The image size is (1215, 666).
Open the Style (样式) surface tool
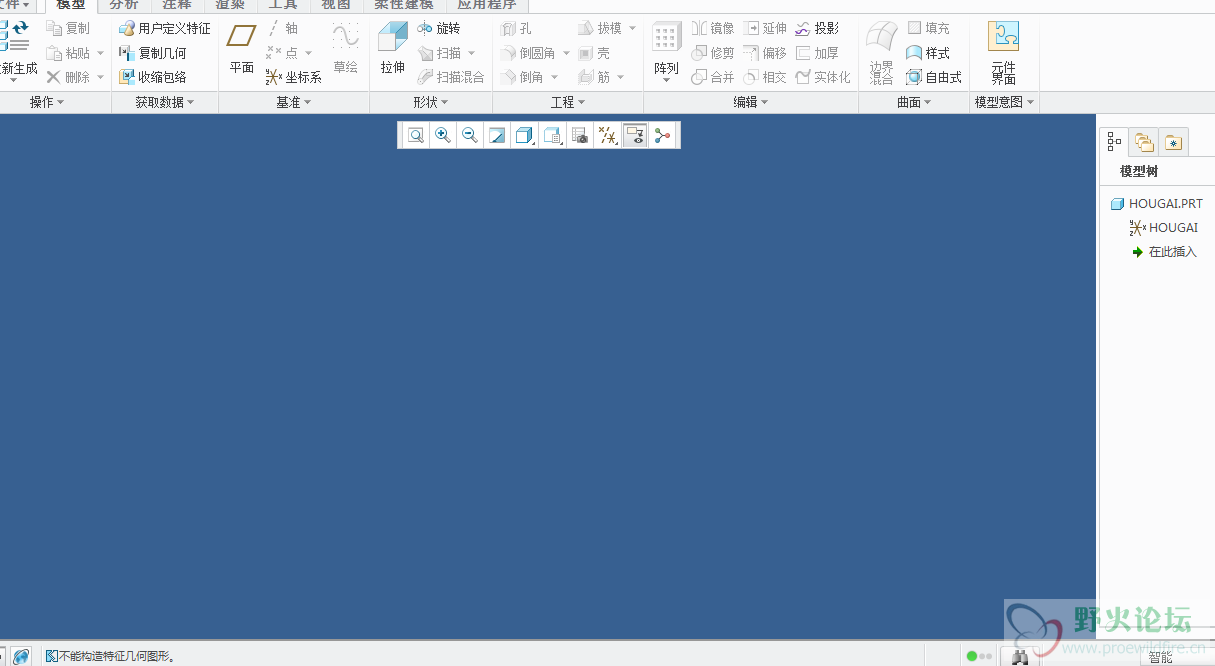click(x=929, y=53)
